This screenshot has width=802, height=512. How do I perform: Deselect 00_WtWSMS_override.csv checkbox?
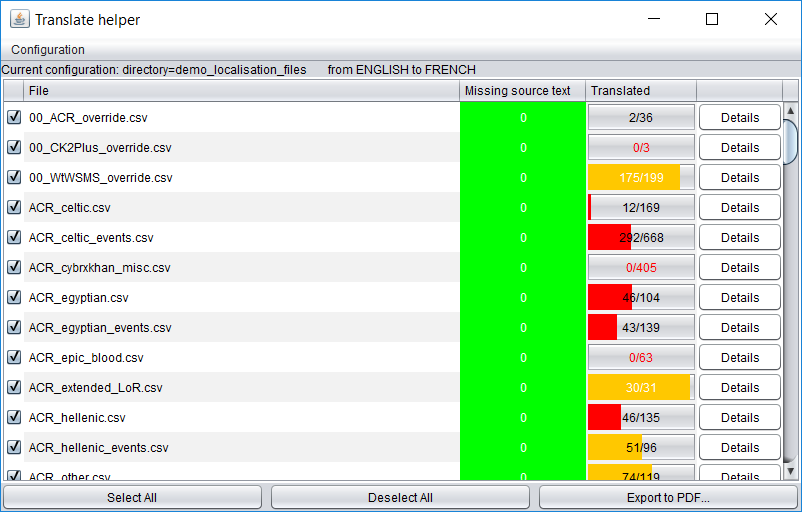click(14, 177)
